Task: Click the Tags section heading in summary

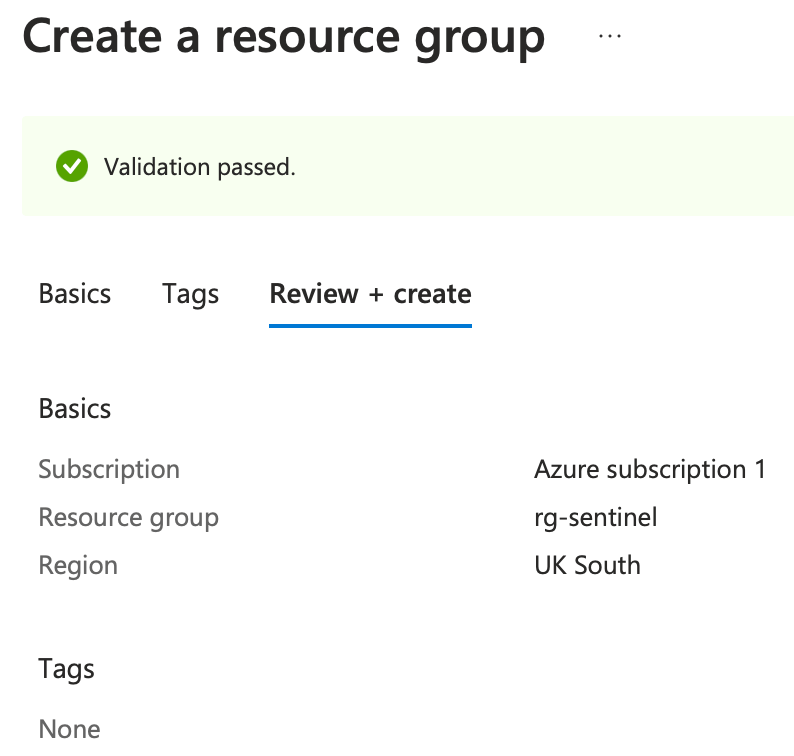Action: pyautogui.click(x=66, y=669)
